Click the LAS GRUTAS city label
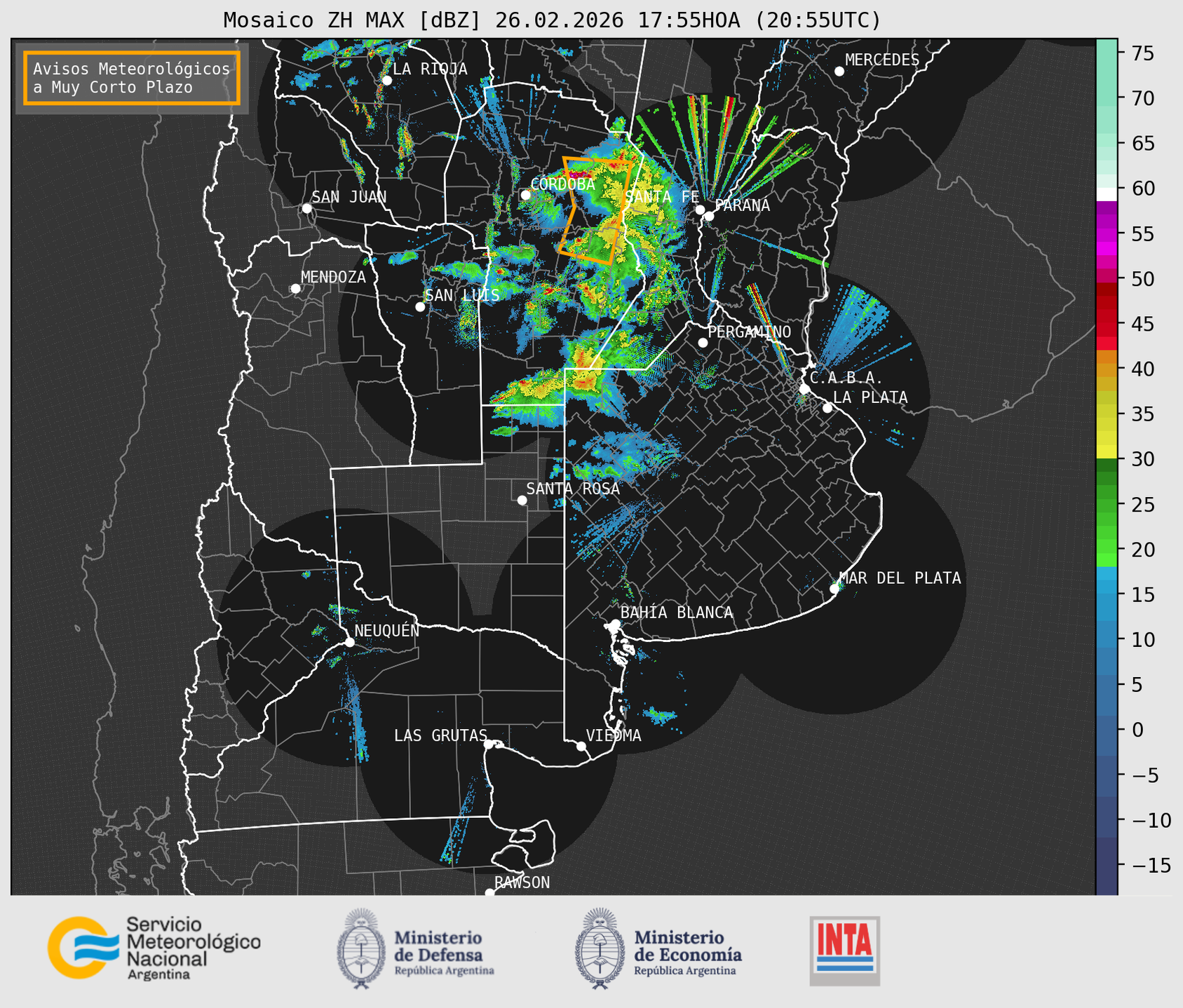This screenshot has width=1183, height=1008. [x=440, y=735]
